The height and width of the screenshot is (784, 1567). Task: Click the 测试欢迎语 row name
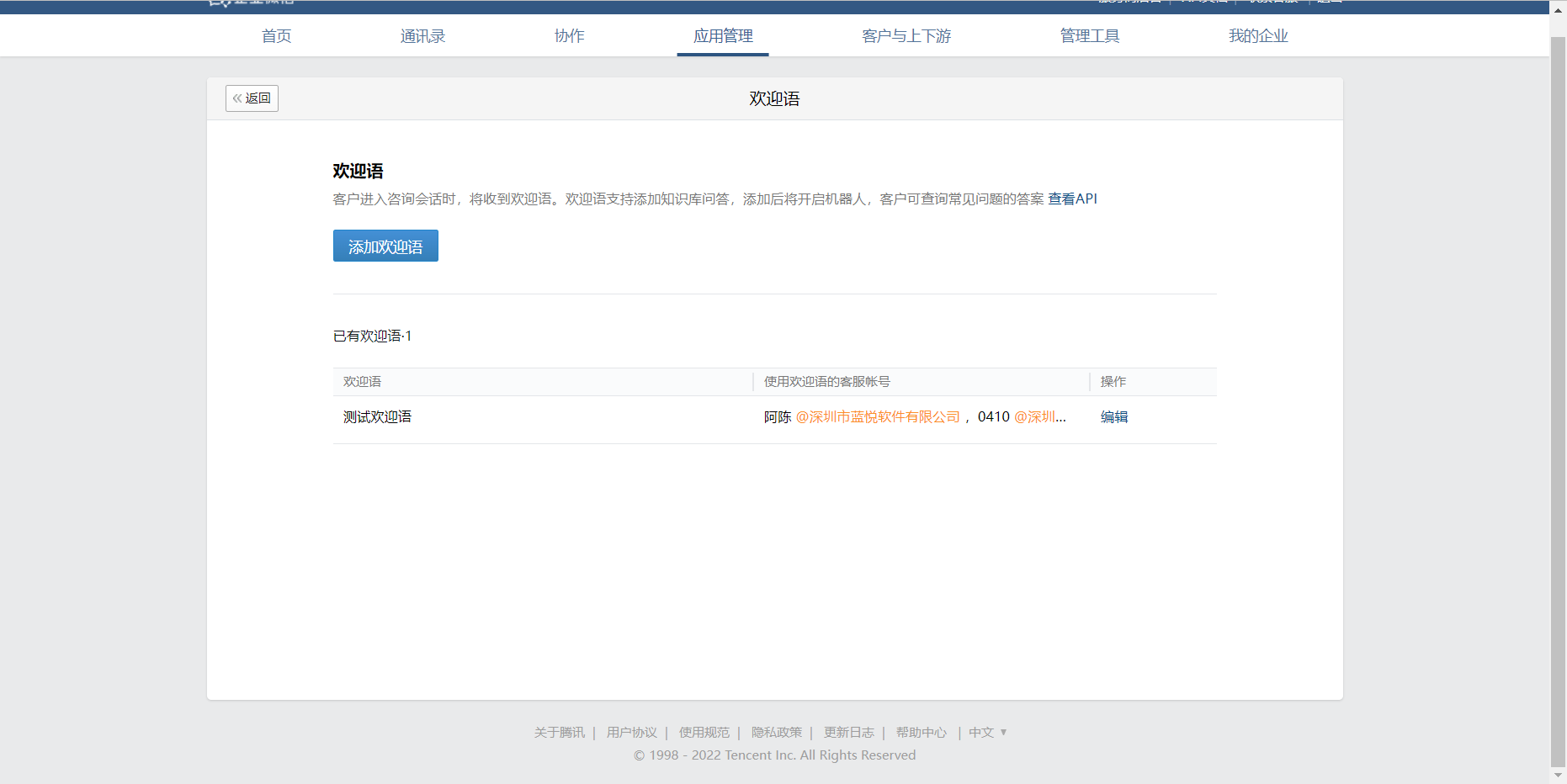[x=377, y=416]
